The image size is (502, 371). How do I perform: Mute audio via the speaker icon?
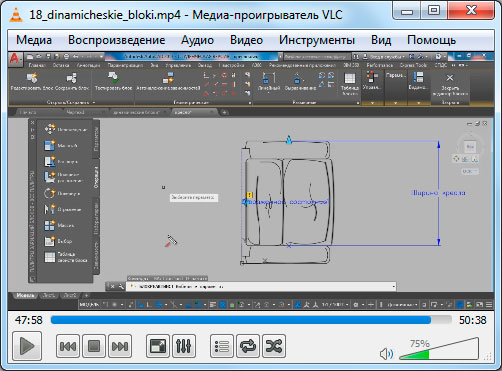[x=386, y=354]
